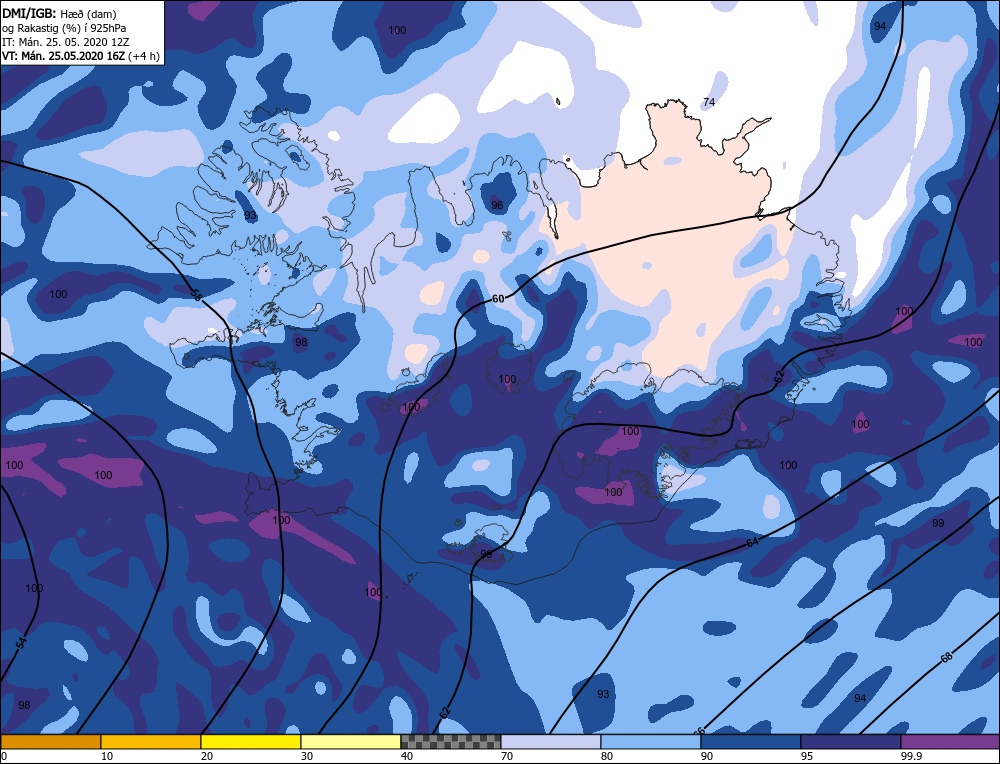
Task: Click the humidity value '74' on the map
Action: click(x=709, y=102)
